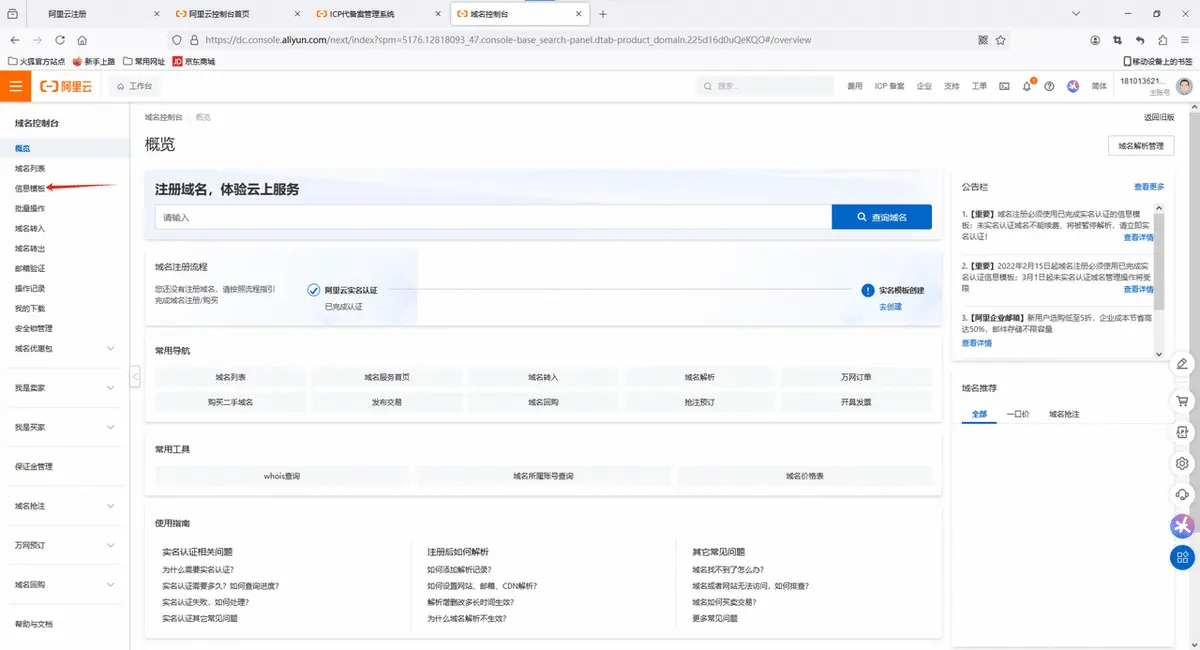Open the browser account icon
The image size is (1200, 650).
click(1095, 40)
